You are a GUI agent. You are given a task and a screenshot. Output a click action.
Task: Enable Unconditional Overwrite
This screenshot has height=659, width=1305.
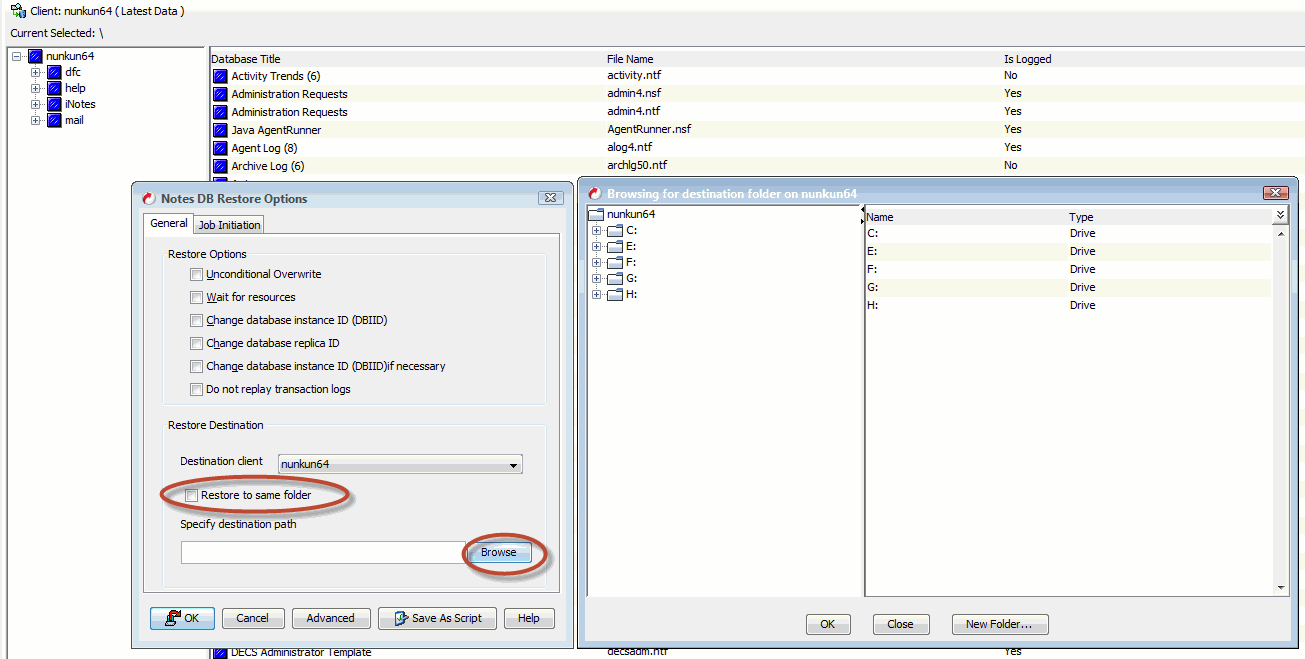point(197,274)
